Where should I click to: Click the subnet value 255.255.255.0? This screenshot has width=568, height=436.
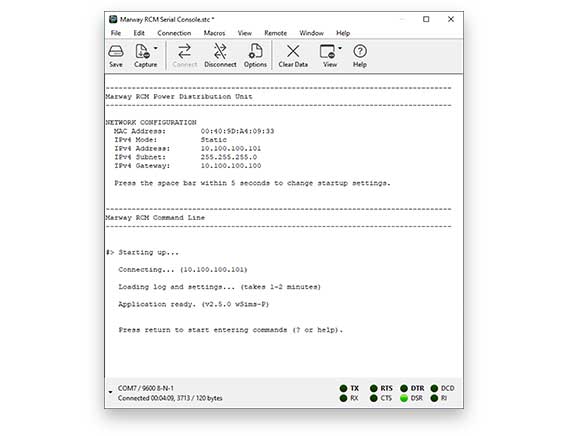point(229,157)
